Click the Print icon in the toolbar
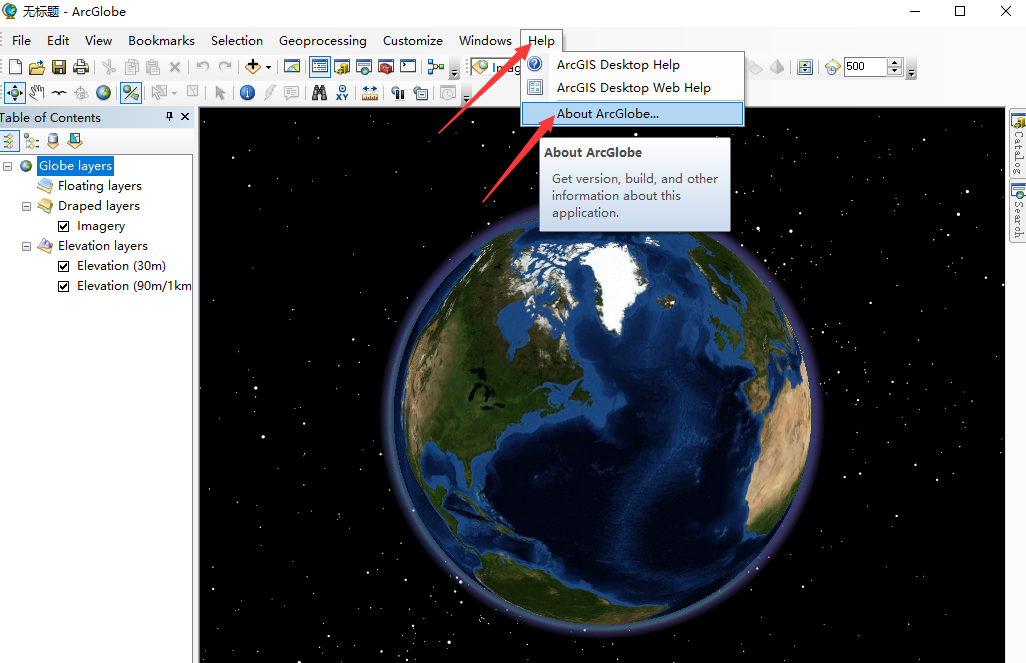 pyautogui.click(x=80, y=67)
